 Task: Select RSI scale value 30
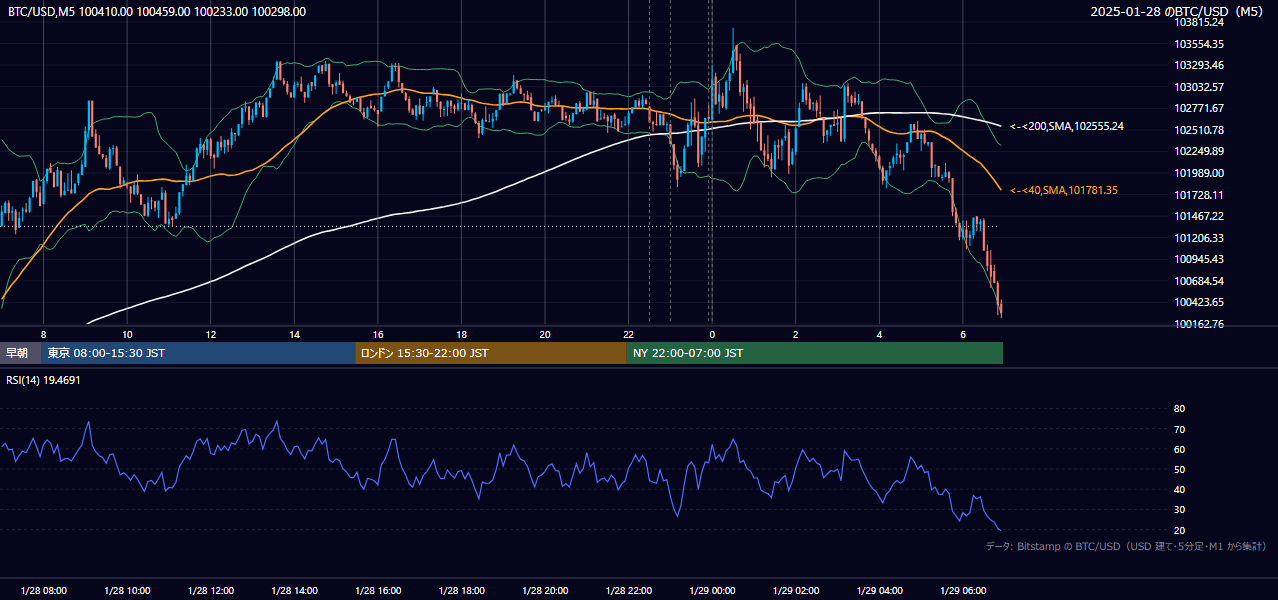[x=1179, y=510]
